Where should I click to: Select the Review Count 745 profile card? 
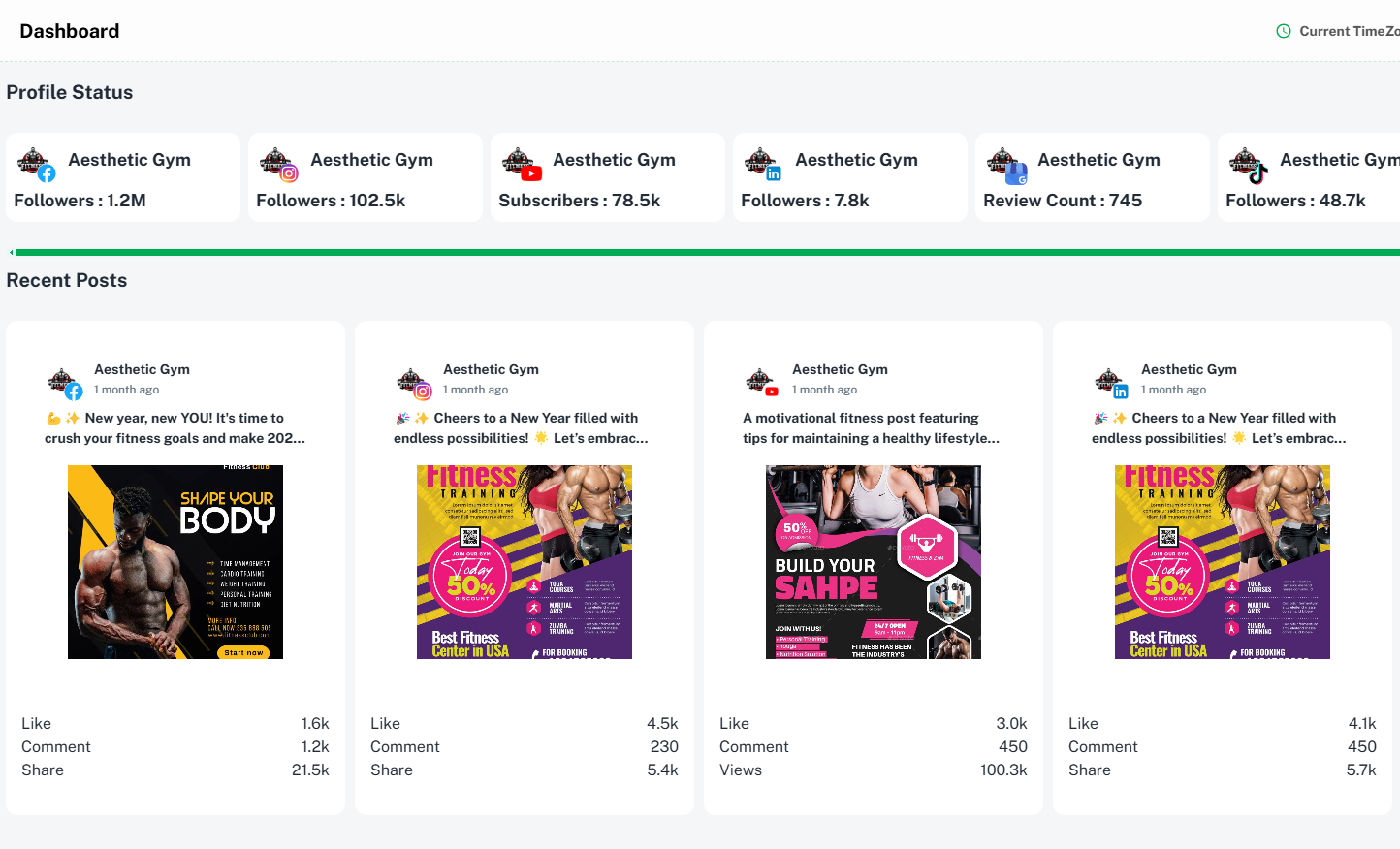click(x=1093, y=177)
